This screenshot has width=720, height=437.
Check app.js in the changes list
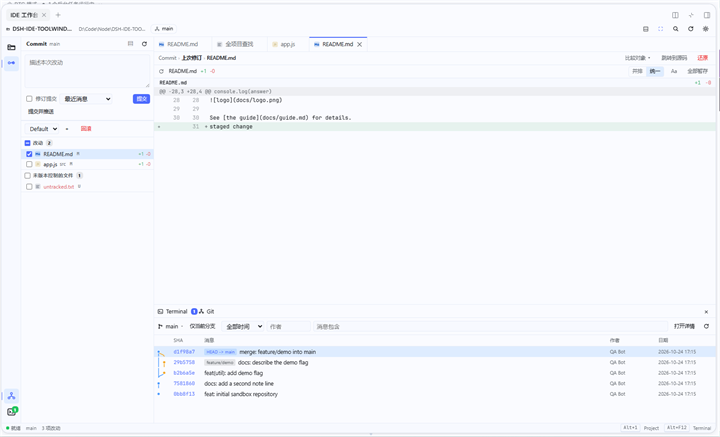pos(29,164)
